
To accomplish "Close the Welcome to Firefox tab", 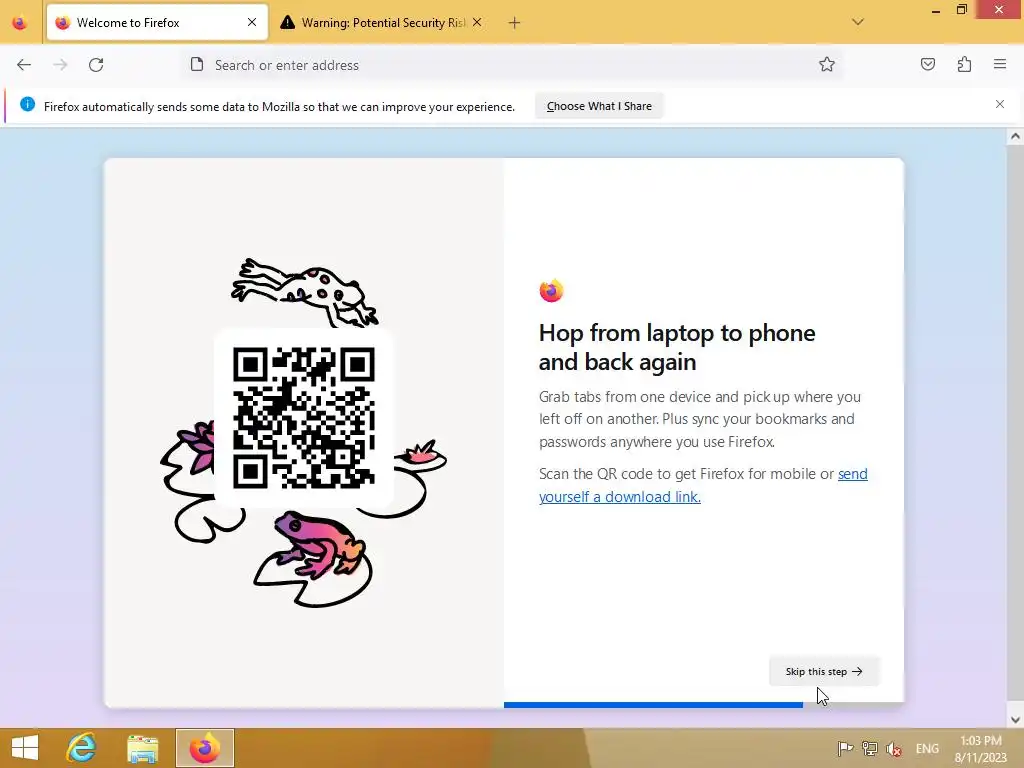I will (252, 22).
